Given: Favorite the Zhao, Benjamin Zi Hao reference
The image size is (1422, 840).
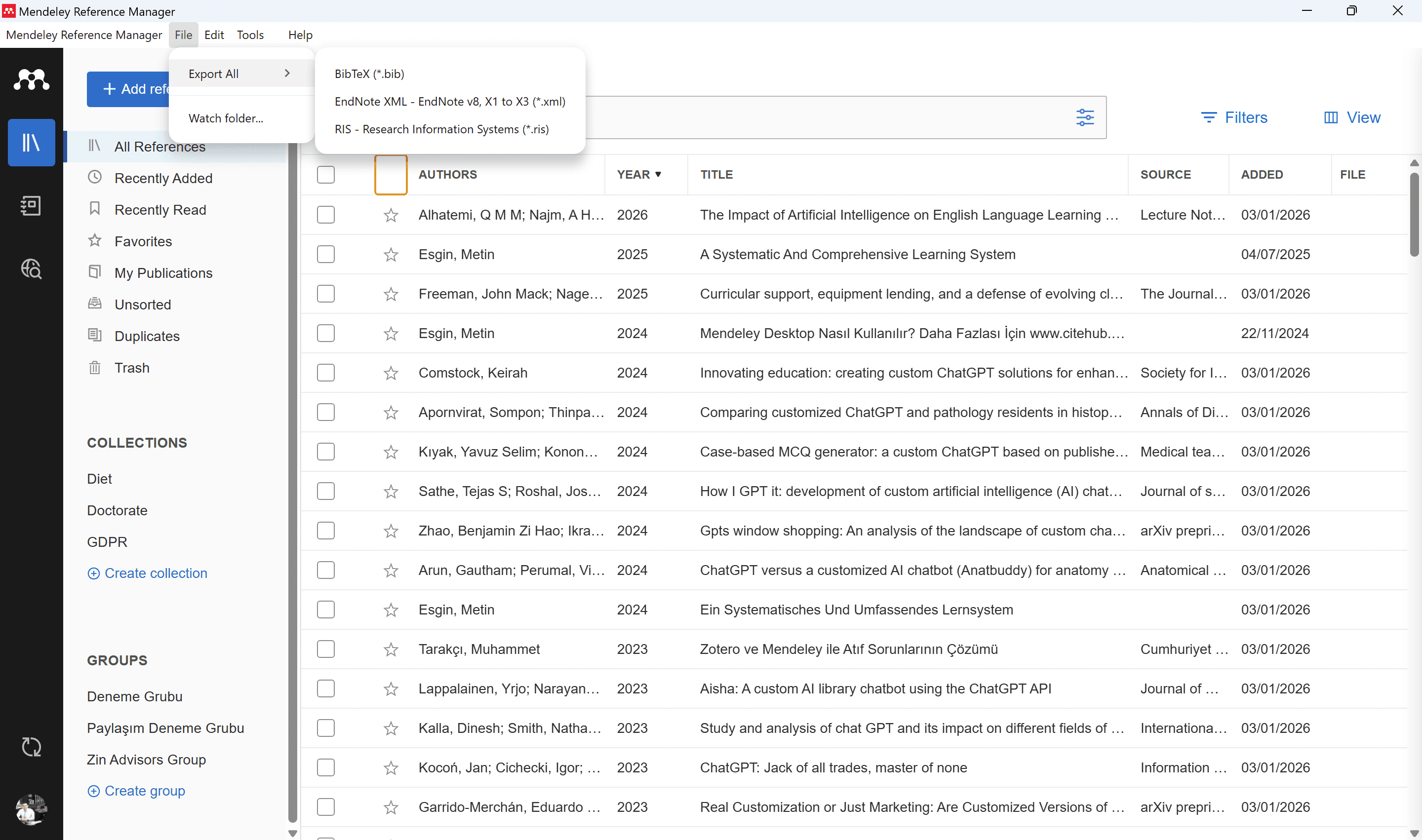Looking at the screenshot, I should coord(391,531).
